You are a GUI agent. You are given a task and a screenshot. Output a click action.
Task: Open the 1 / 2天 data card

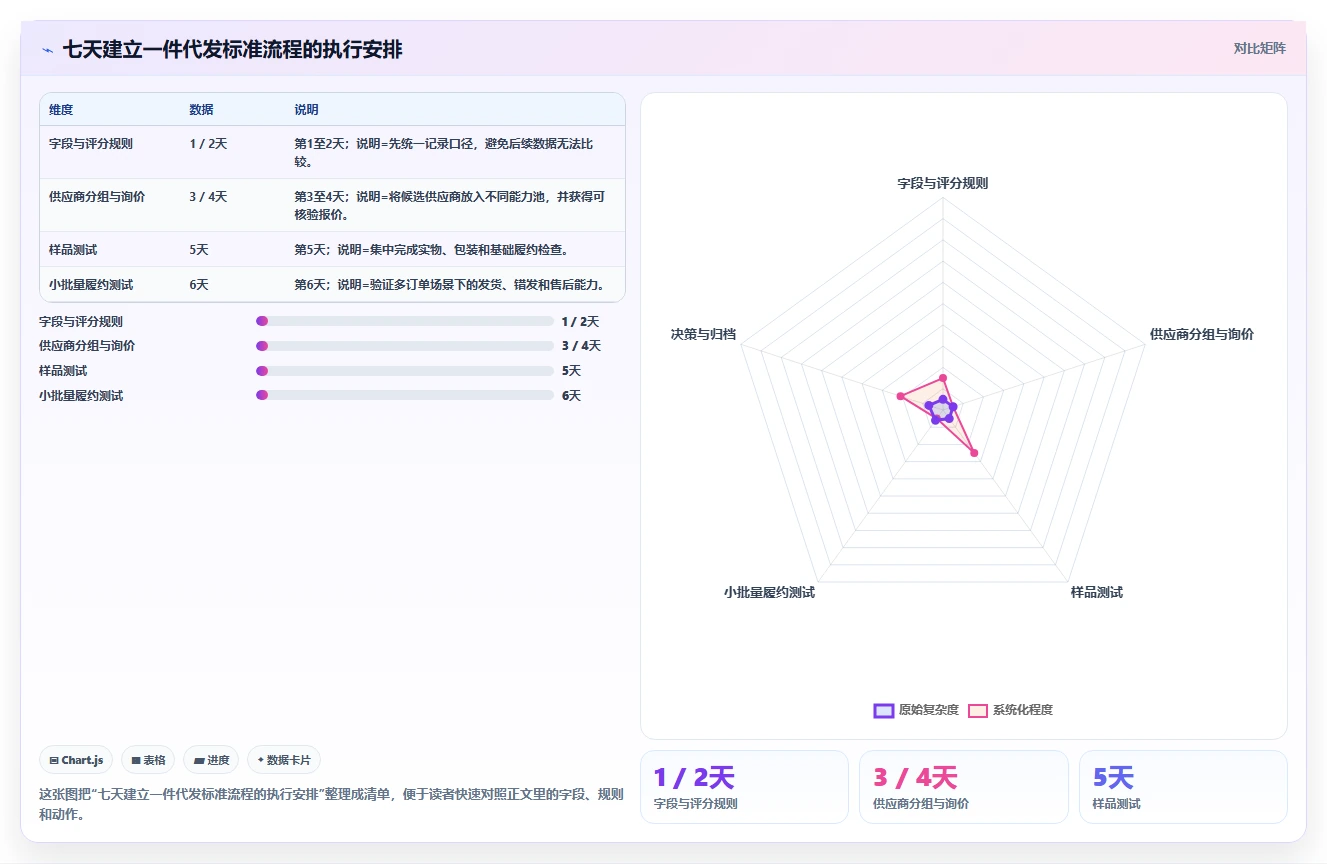[744, 787]
